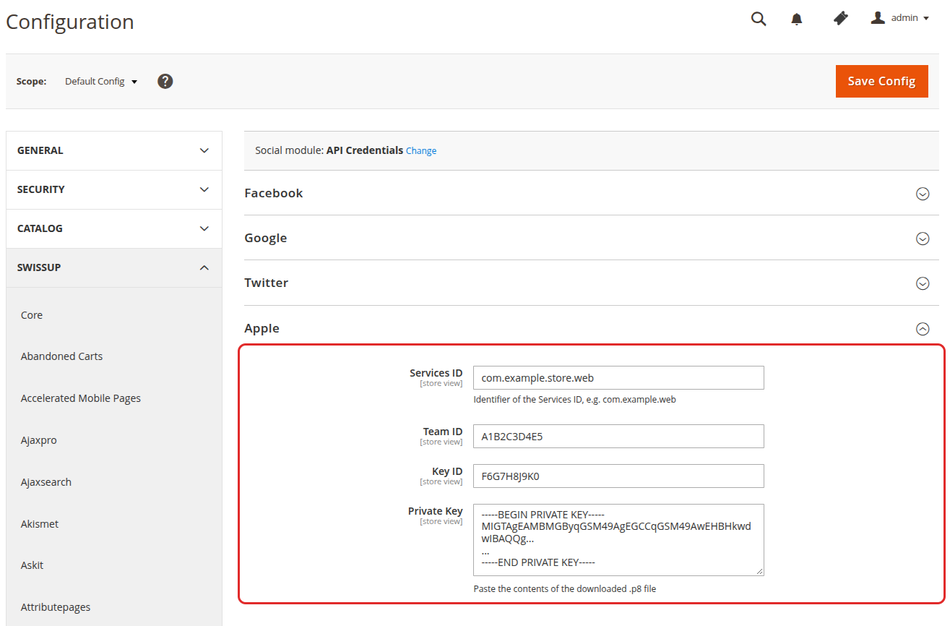Open notifications bell icon
The height and width of the screenshot is (626, 950).
pyautogui.click(x=797, y=19)
